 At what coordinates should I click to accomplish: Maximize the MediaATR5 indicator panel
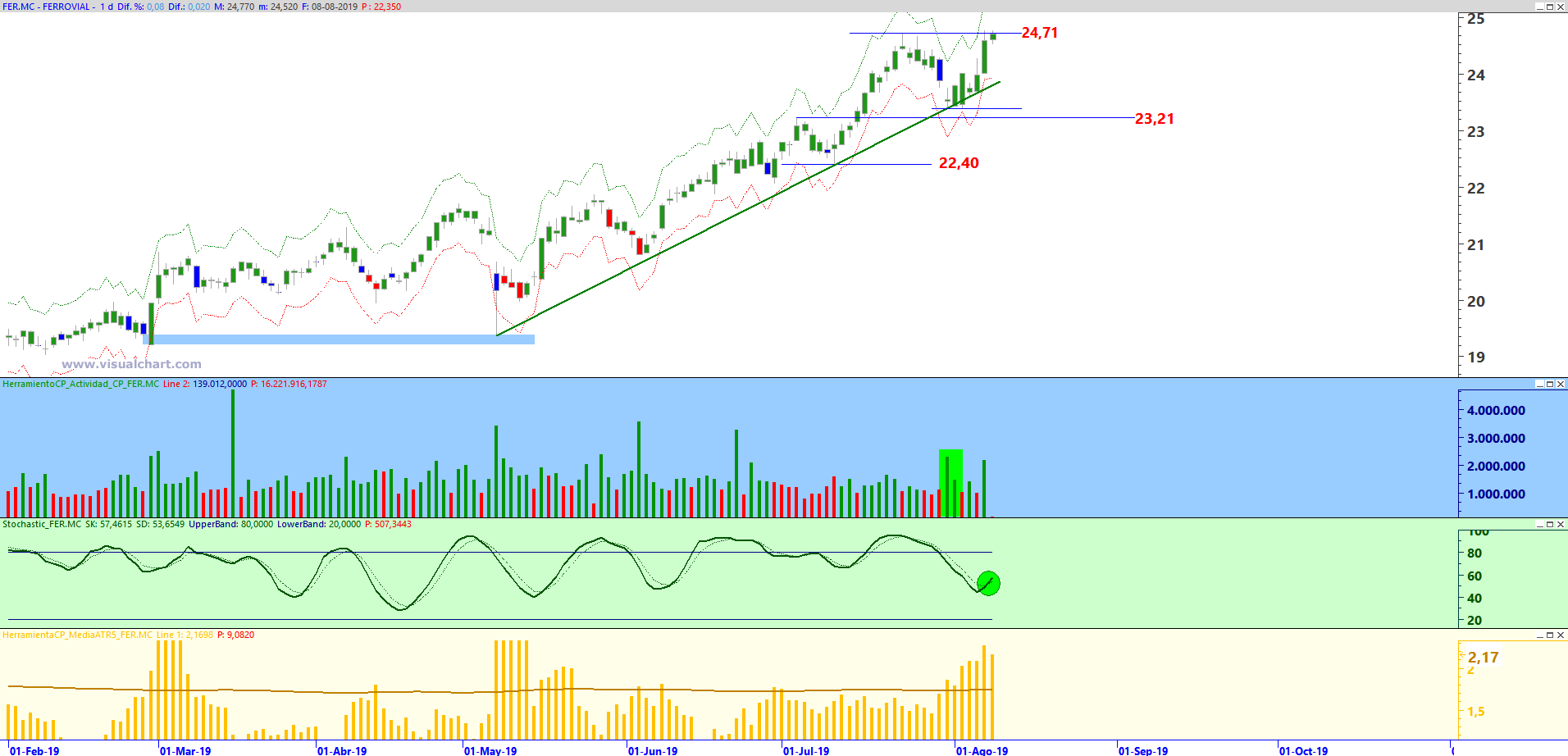point(1550,635)
